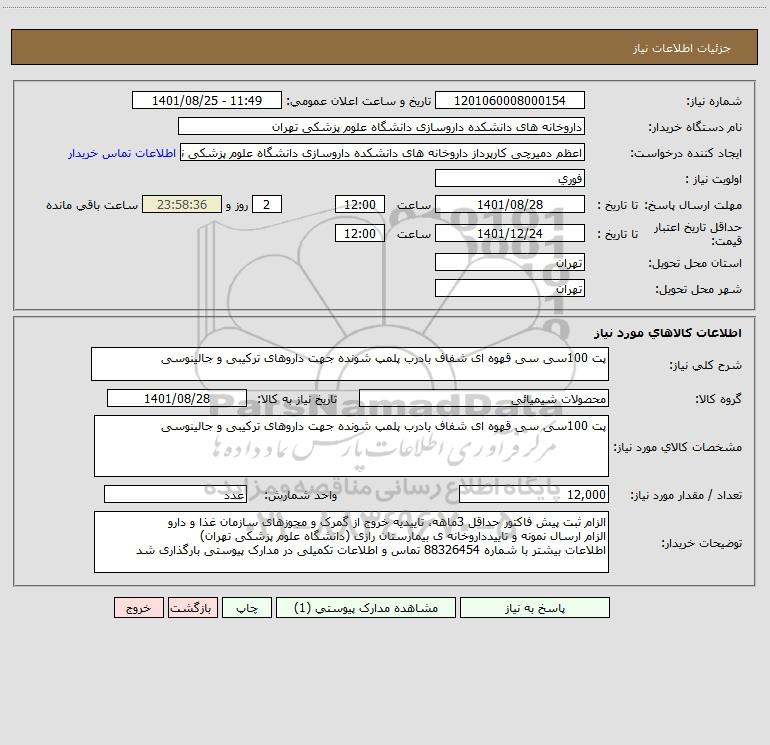Click the شهر محل تحویل field
Image resolution: width=770 pixels, height=745 pixels.
point(510,288)
